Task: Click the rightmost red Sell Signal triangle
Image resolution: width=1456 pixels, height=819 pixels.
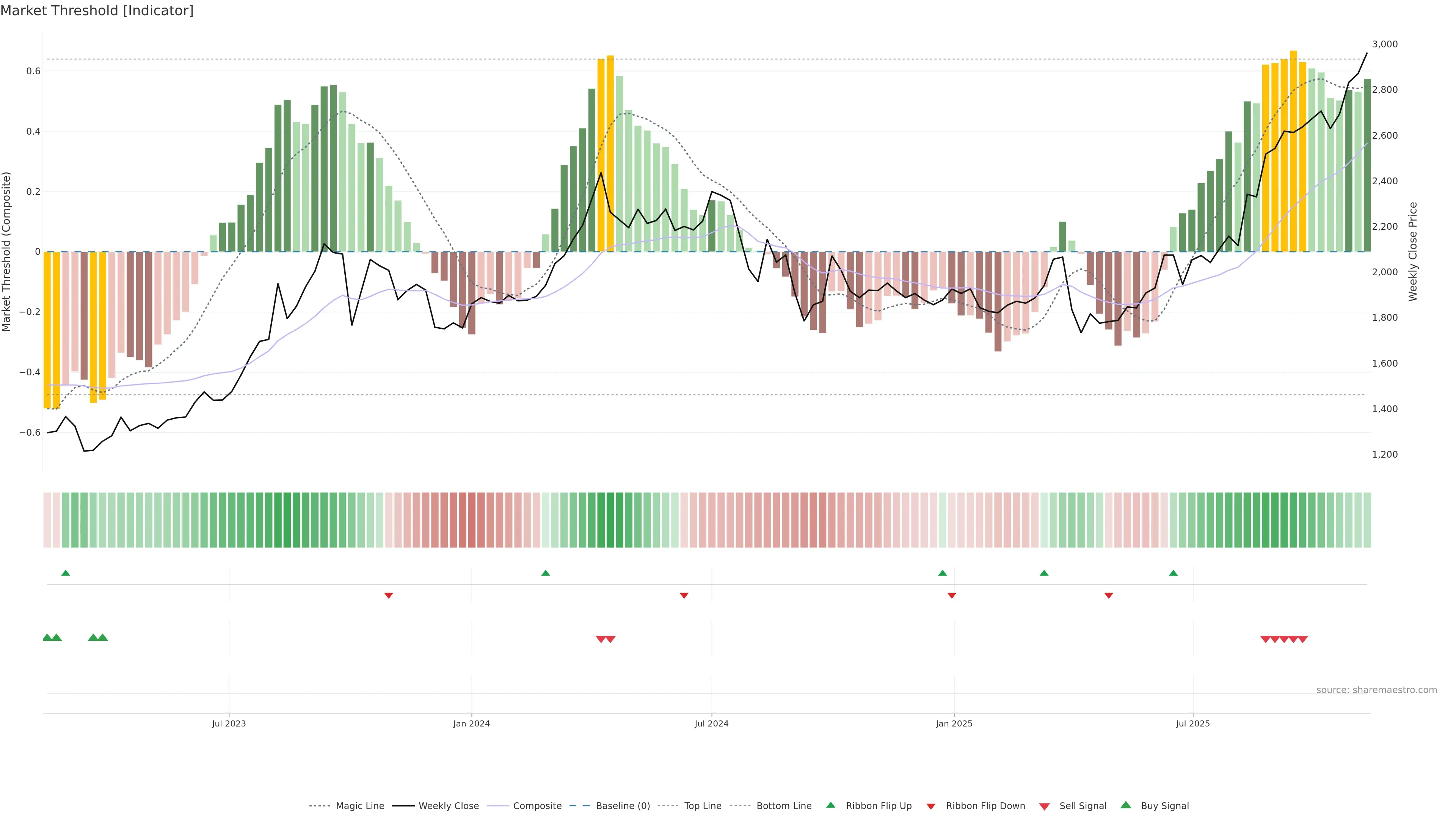Action: click(1302, 639)
